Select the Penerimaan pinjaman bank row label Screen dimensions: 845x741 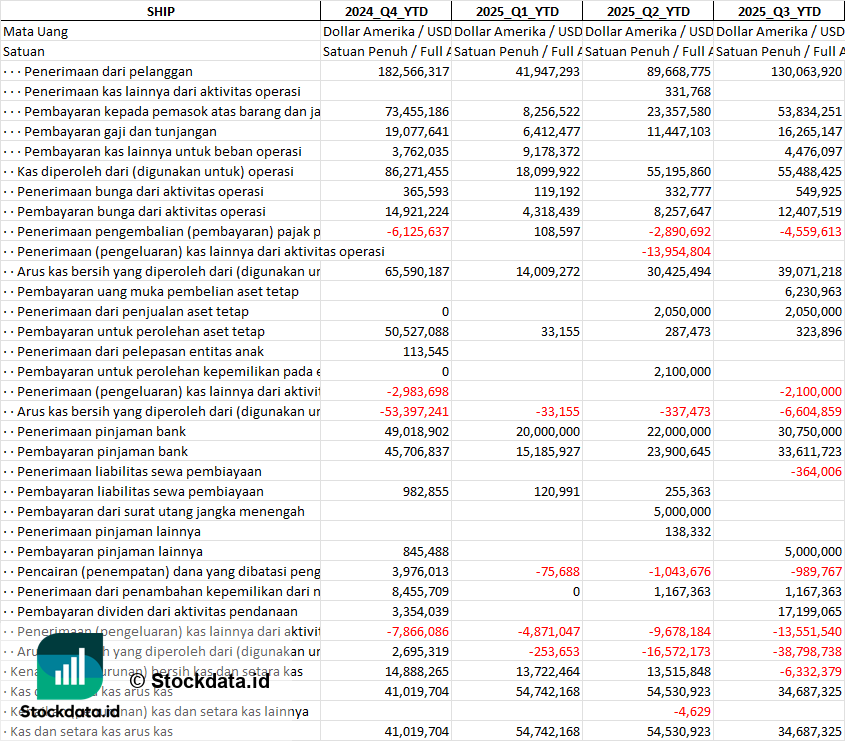[x=101, y=431]
